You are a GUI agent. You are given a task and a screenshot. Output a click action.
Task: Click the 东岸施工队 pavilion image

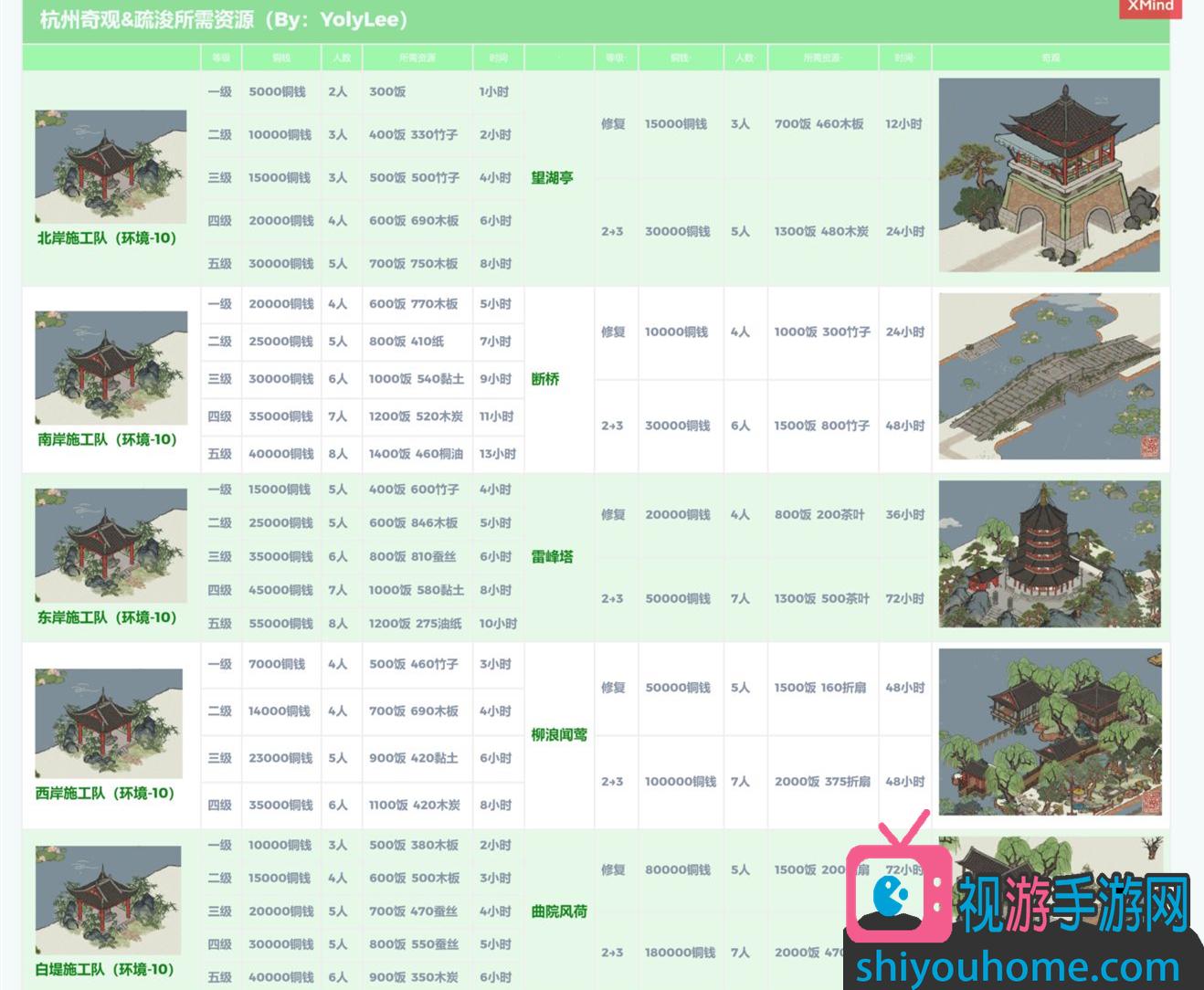[x=111, y=545]
